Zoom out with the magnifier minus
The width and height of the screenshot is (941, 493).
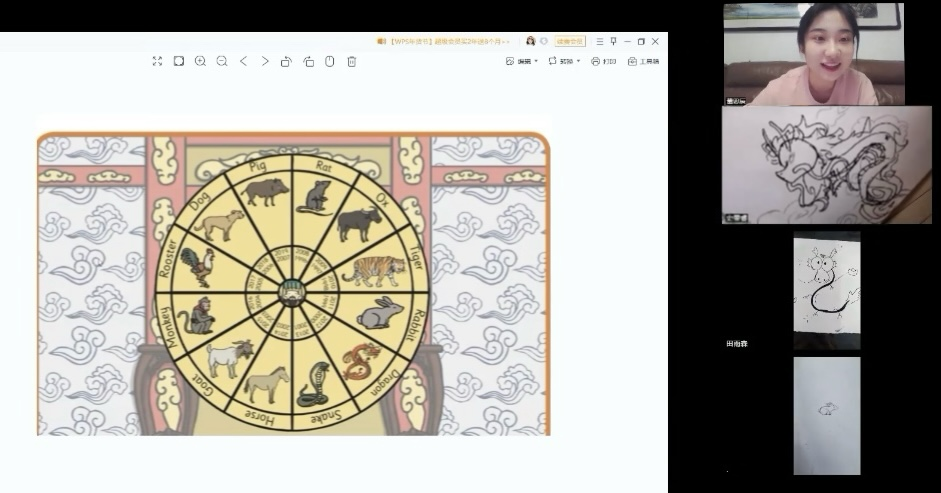[x=222, y=61]
